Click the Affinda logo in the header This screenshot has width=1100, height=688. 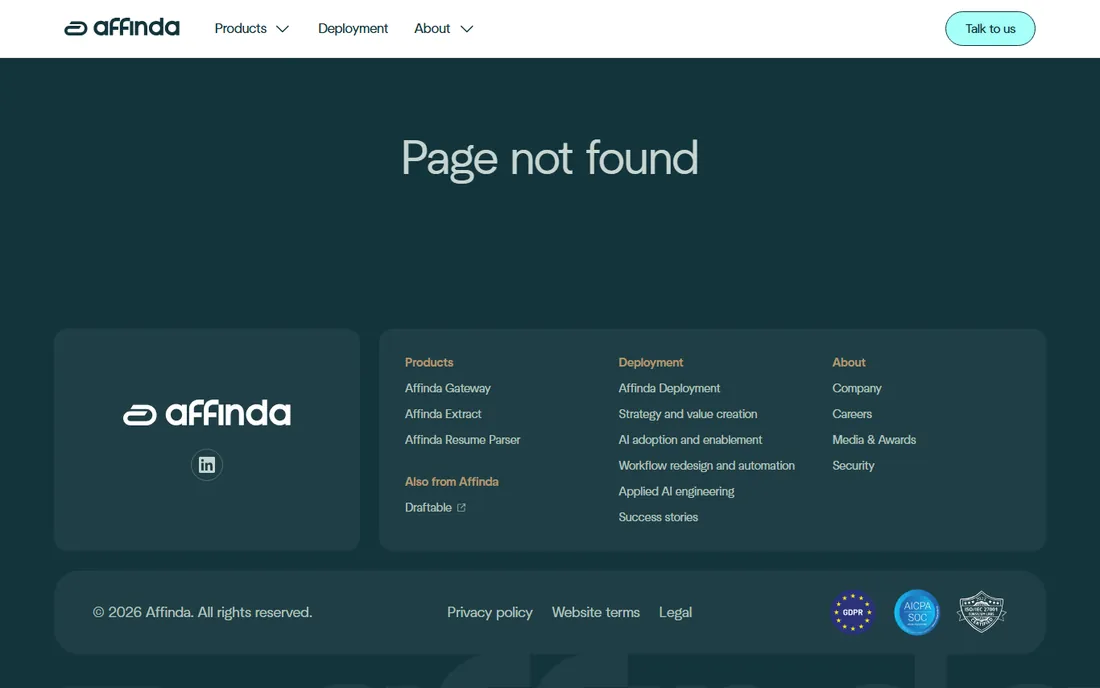tap(122, 28)
